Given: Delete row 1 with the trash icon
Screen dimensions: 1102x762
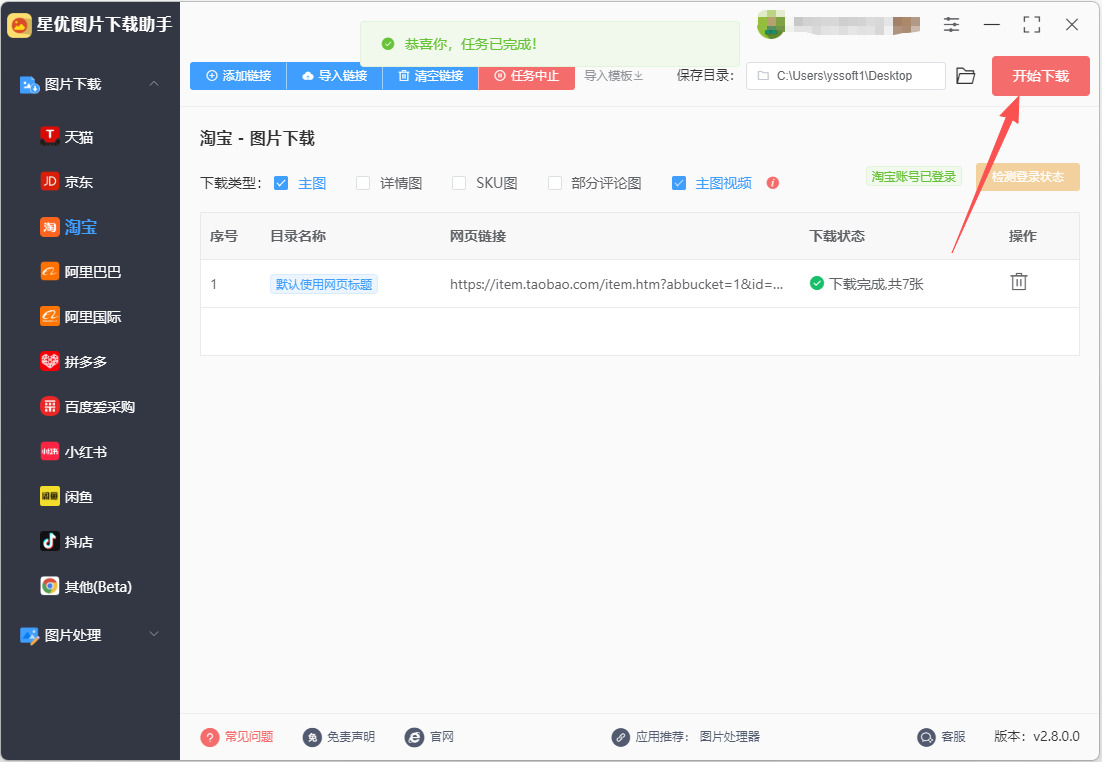Looking at the screenshot, I should tap(1018, 282).
